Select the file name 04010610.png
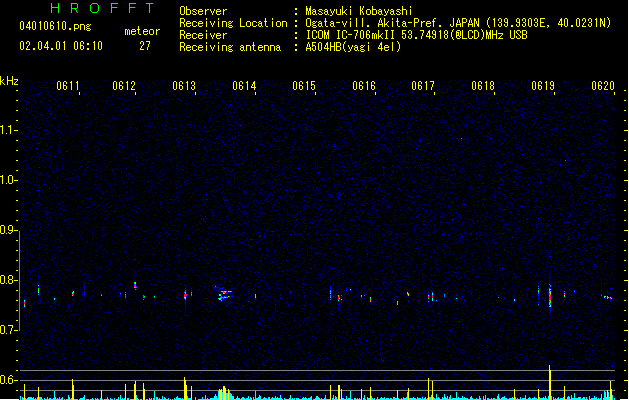 (x=55, y=26)
